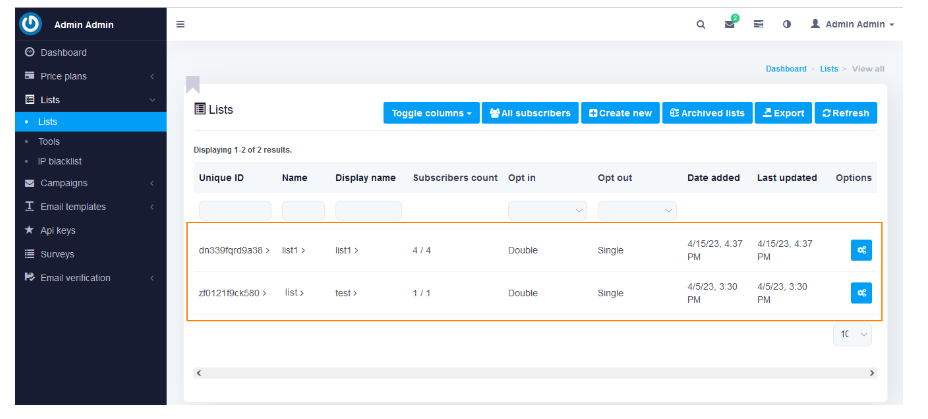Image resolution: width=928 pixels, height=419 pixels.
Task: Open the search magnifier icon in header
Action: (x=701, y=24)
